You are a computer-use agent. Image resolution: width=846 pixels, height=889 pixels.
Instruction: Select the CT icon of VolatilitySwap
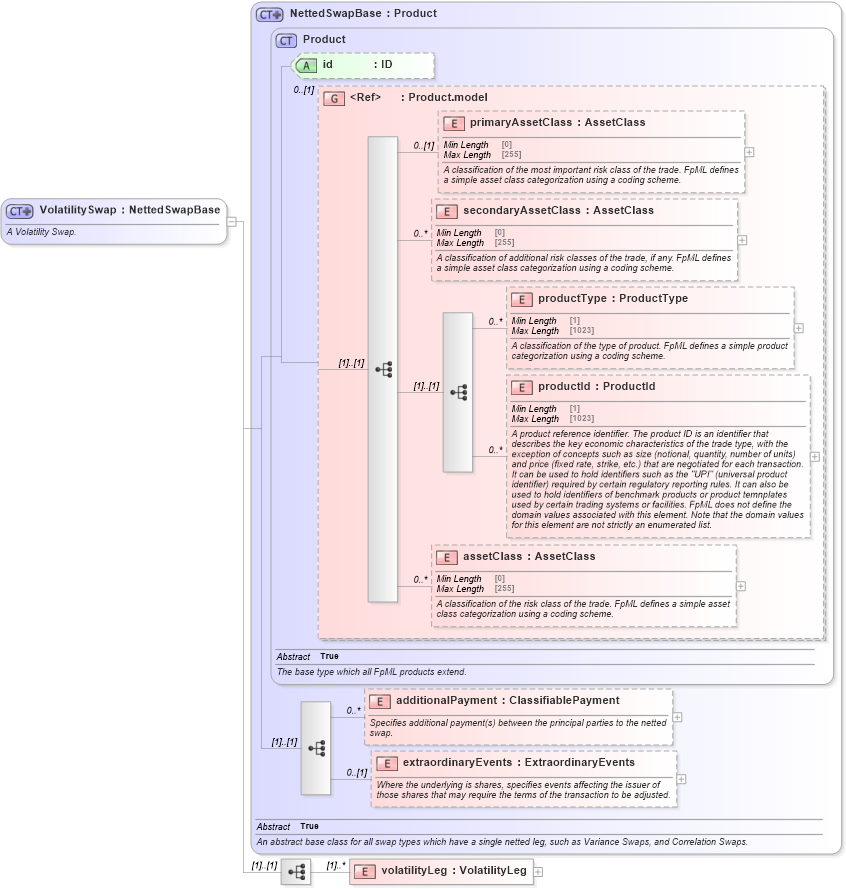click(18, 211)
